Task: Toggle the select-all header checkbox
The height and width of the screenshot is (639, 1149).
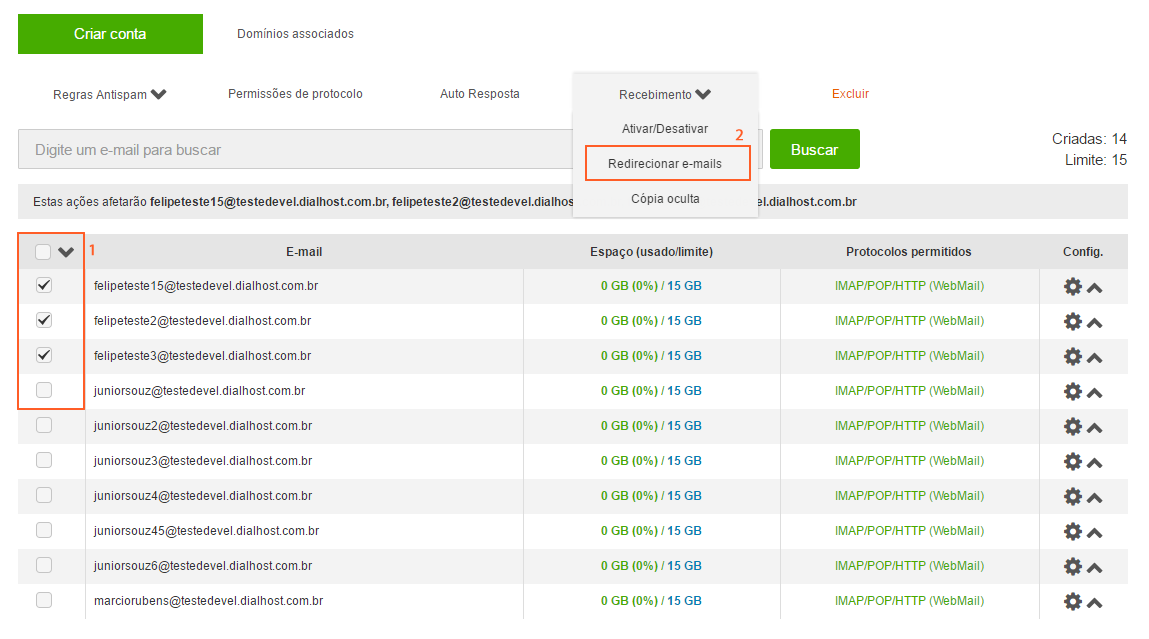Action: click(x=43, y=252)
